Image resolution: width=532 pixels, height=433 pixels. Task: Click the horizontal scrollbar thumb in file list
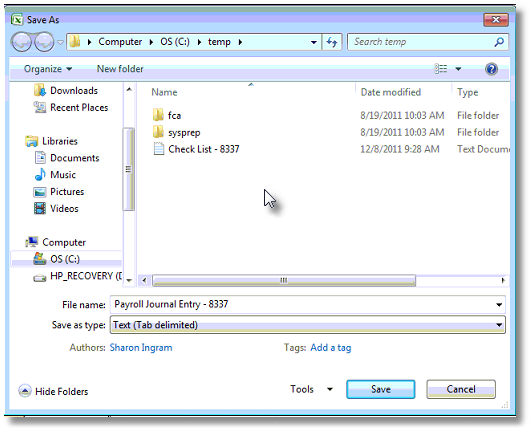tap(284, 280)
